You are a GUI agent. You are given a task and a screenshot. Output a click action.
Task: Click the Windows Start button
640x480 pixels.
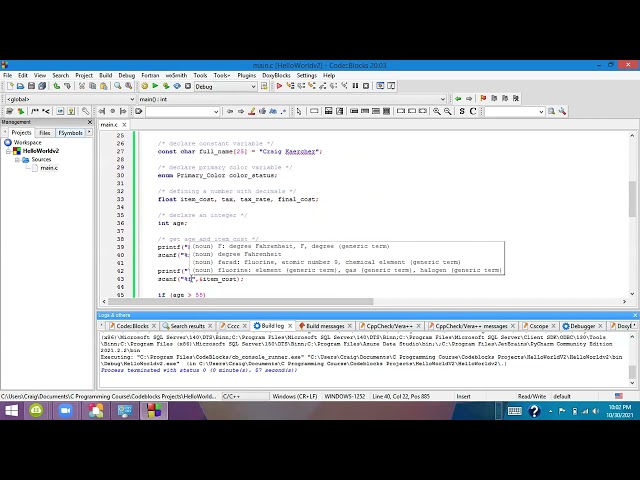click(11, 411)
